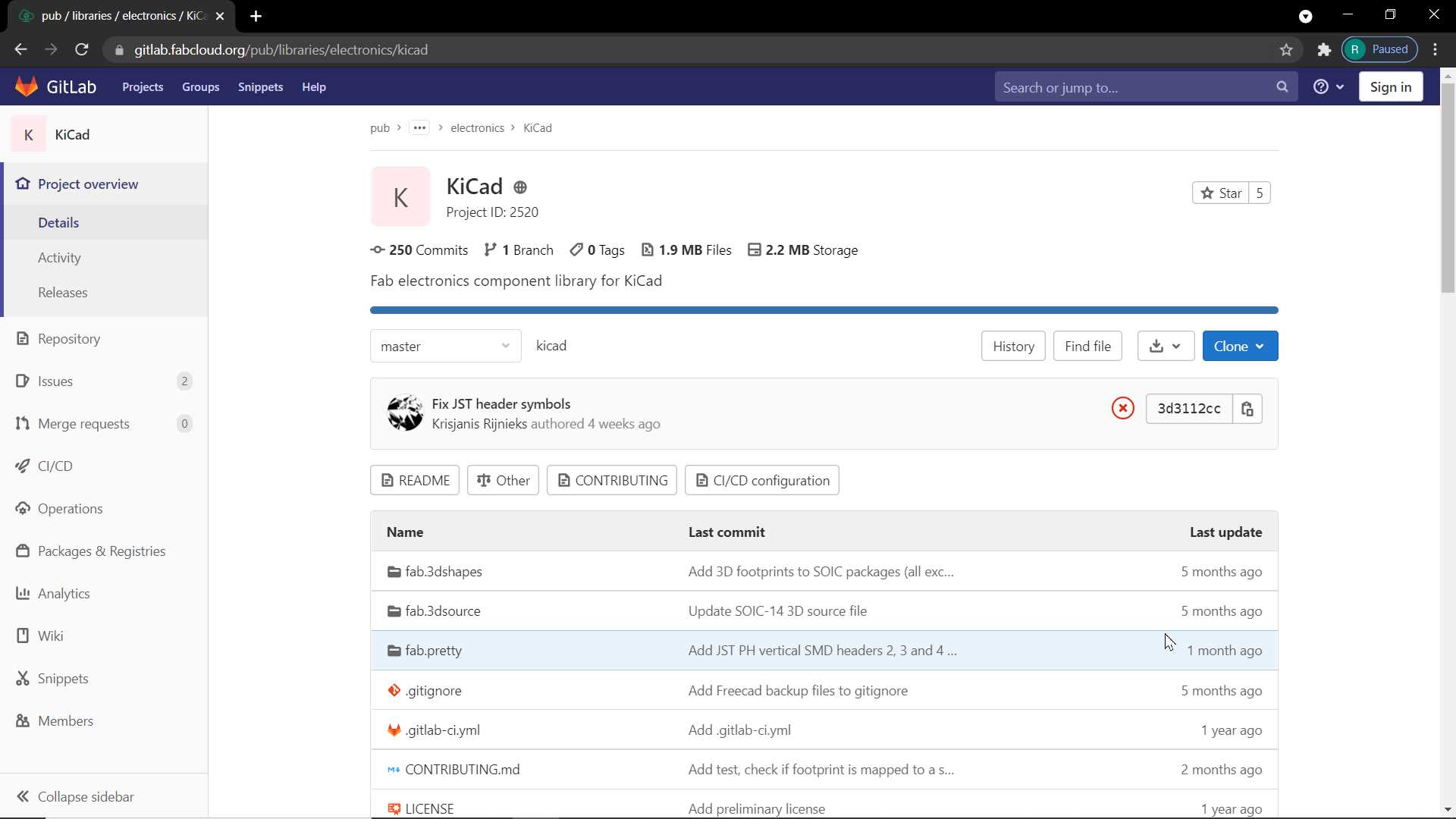Select Project overview in sidebar
Screen dimensions: 1456x819
[105, 184]
